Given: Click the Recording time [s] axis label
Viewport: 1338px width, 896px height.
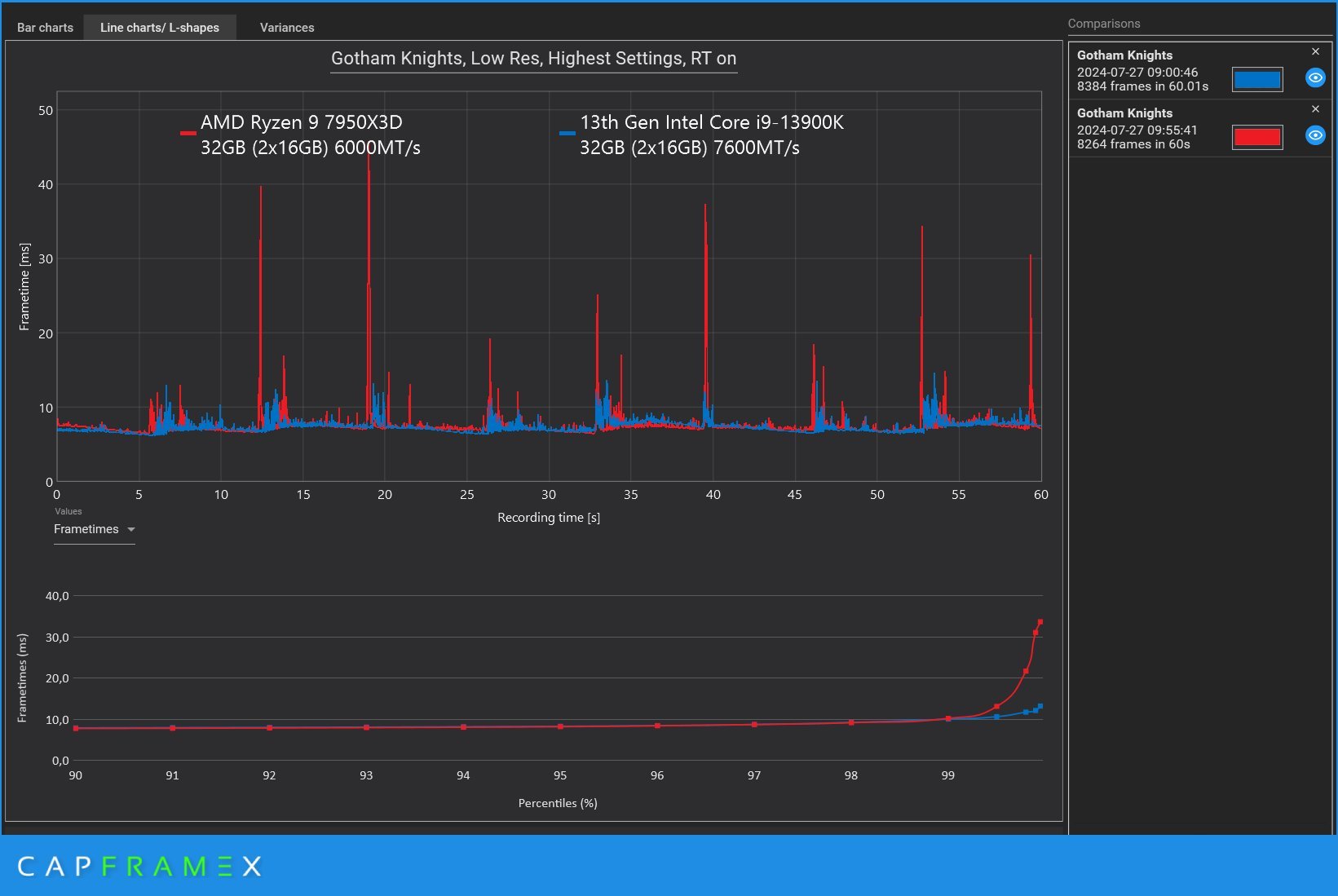Looking at the screenshot, I should (549, 517).
